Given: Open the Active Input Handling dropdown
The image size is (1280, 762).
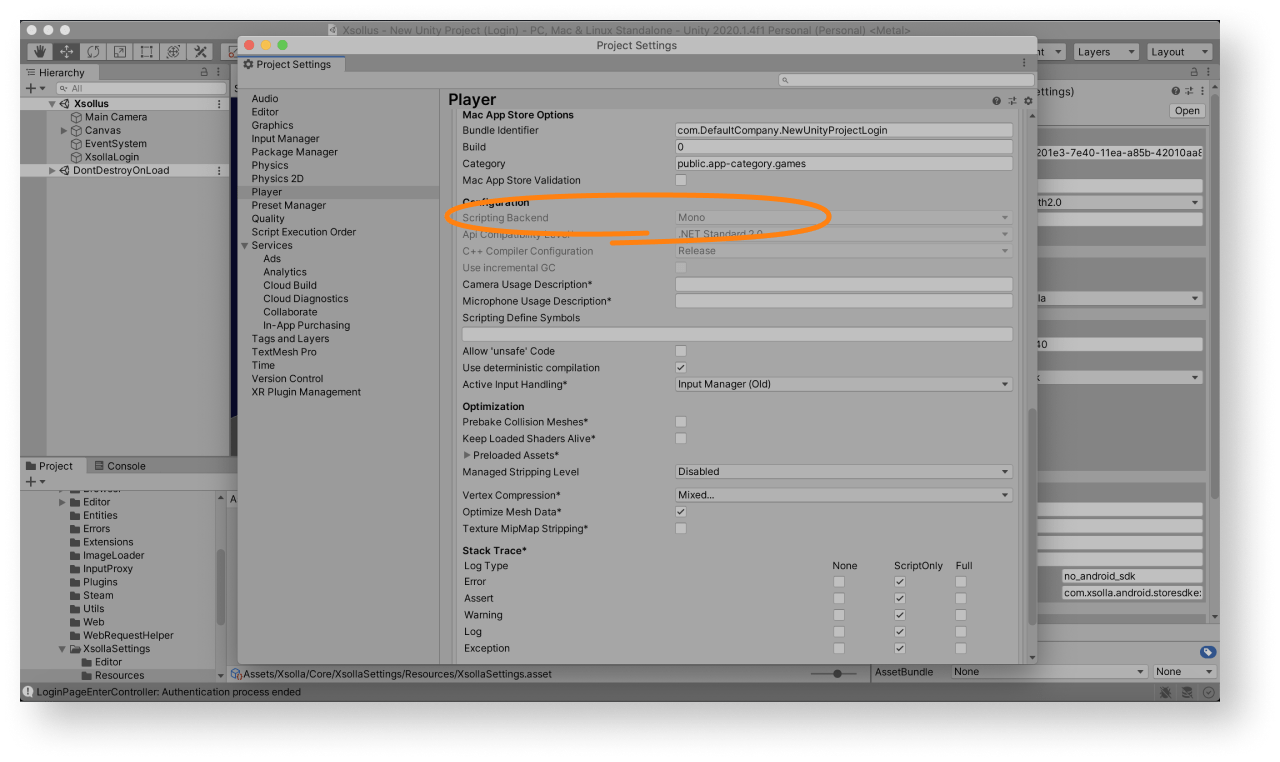Looking at the screenshot, I should coord(843,385).
